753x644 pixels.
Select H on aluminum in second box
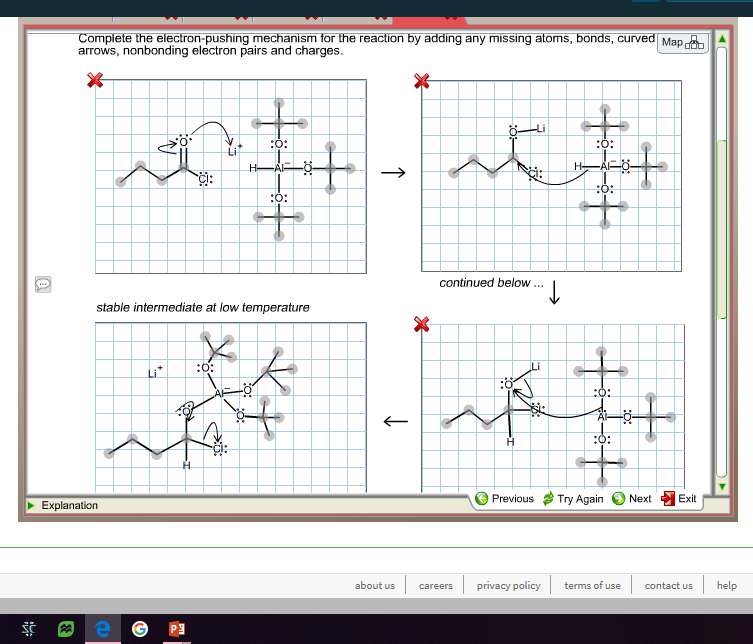tap(578, 166)
